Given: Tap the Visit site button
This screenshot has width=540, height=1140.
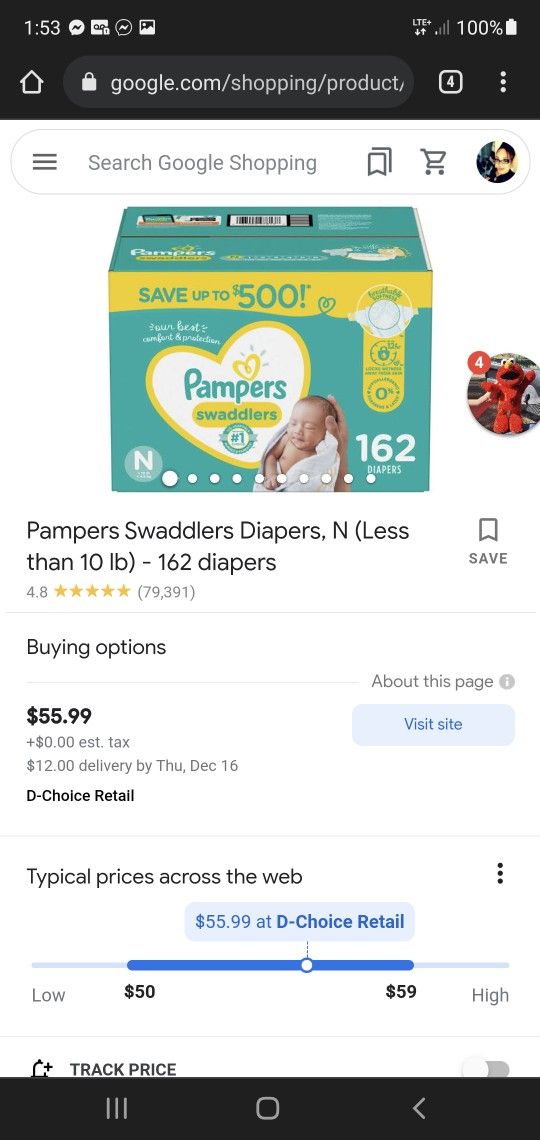Looking at the screenshot, I should 433,724.
